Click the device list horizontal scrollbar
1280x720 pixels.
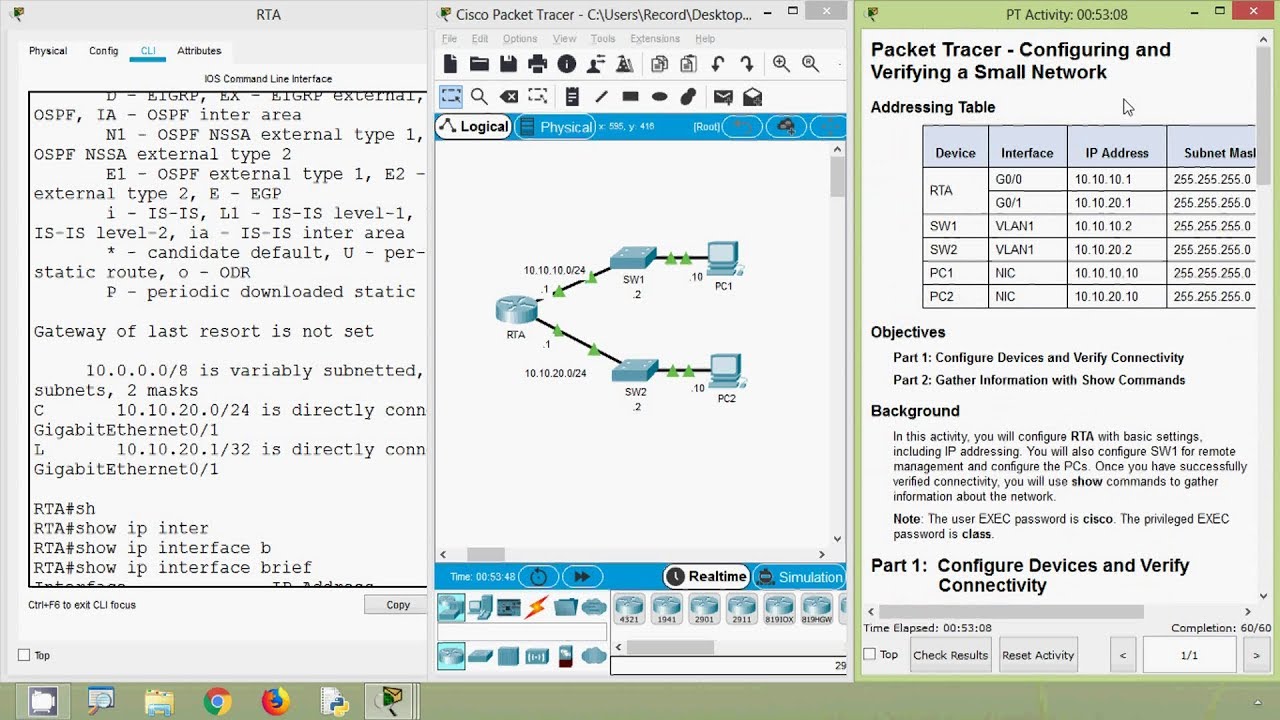pos(670,647)
